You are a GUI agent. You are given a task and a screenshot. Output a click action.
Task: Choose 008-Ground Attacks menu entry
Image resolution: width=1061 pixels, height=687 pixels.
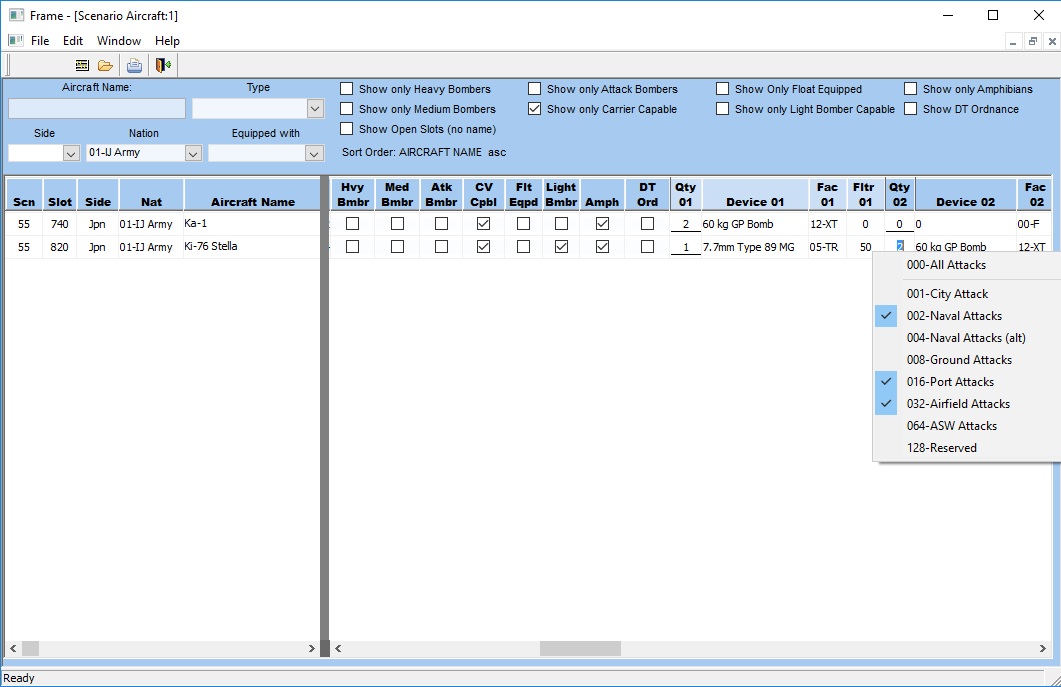pos(967,359)
